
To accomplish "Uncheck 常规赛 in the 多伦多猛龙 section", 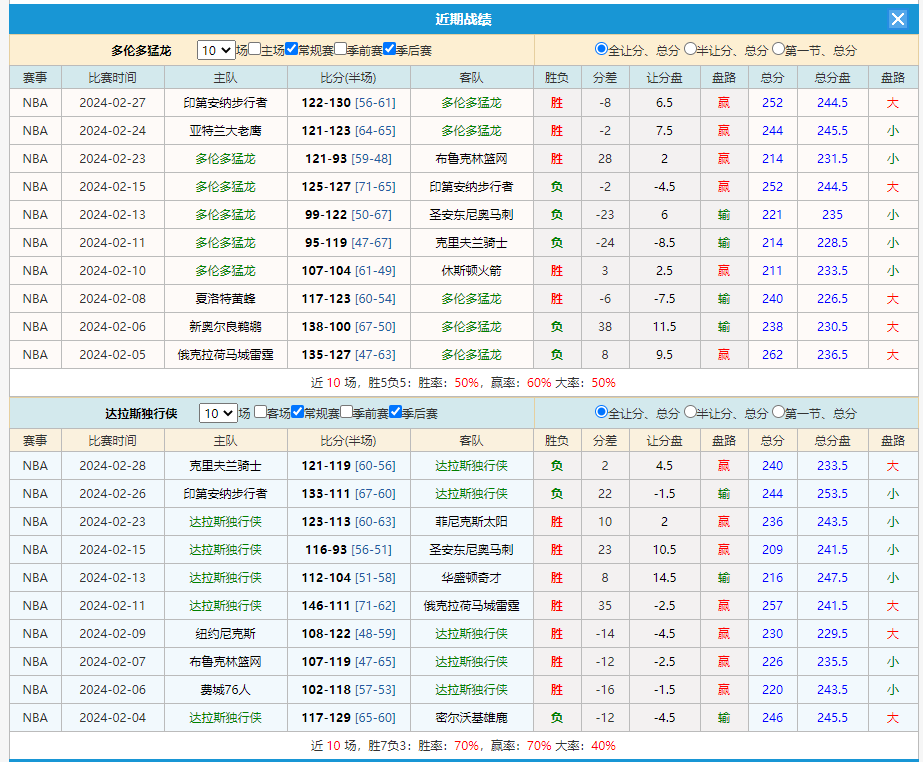I will (292, 49).
